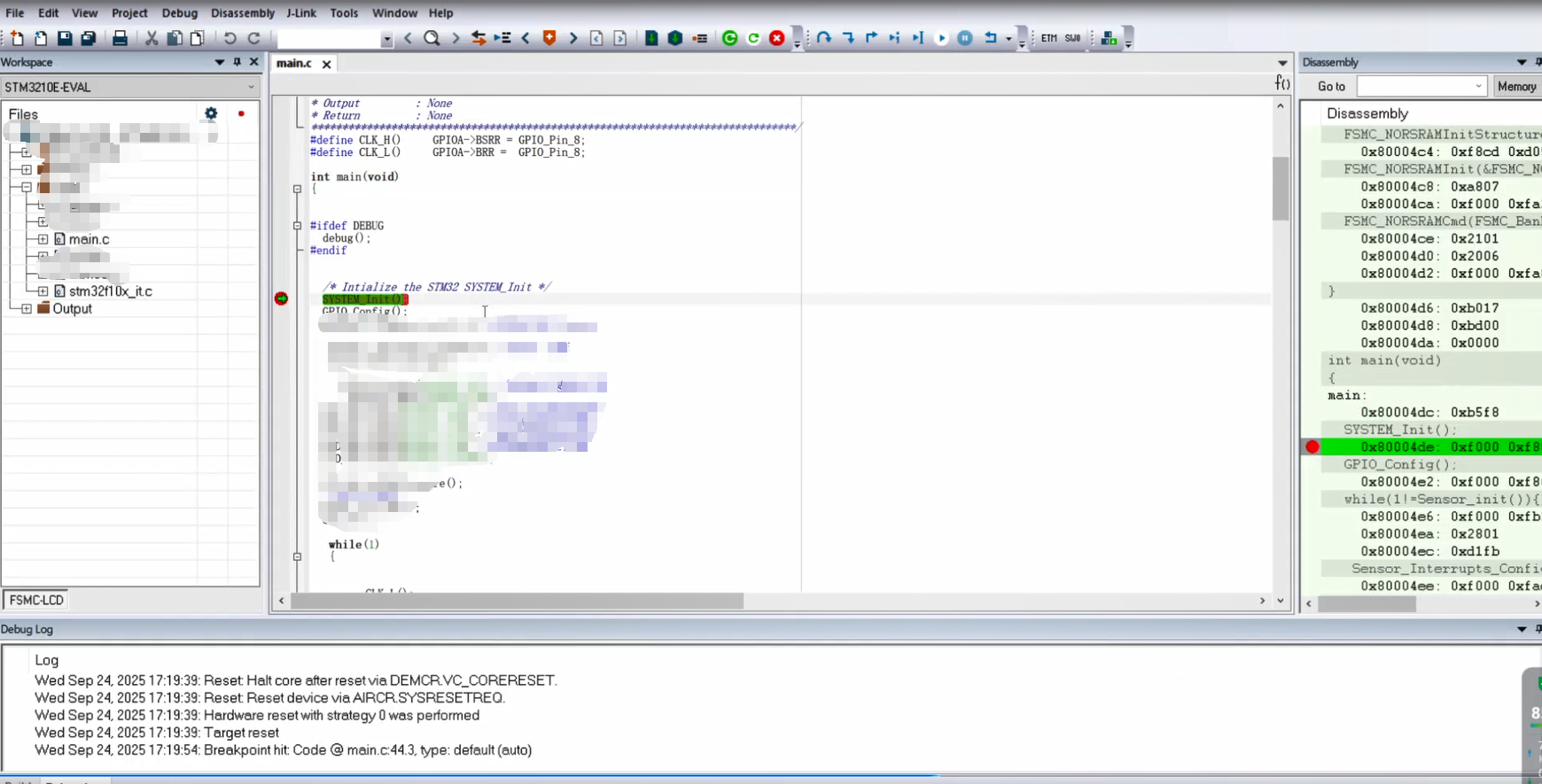This screenshot has width=1542, height=784.
Task: Click the Make build icon
Action: coord(674,38)
